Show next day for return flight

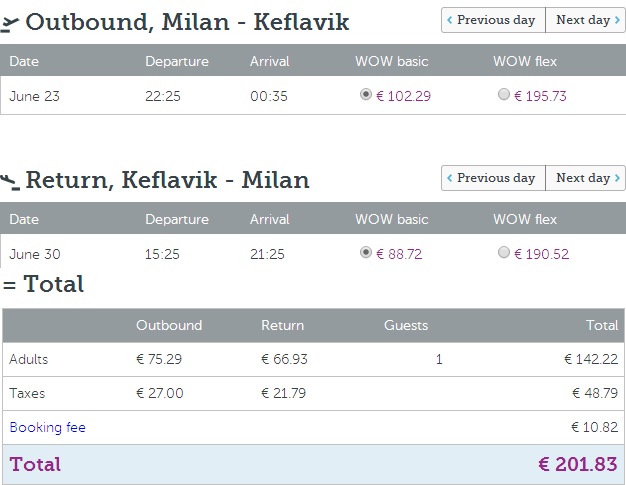point(585,178)
